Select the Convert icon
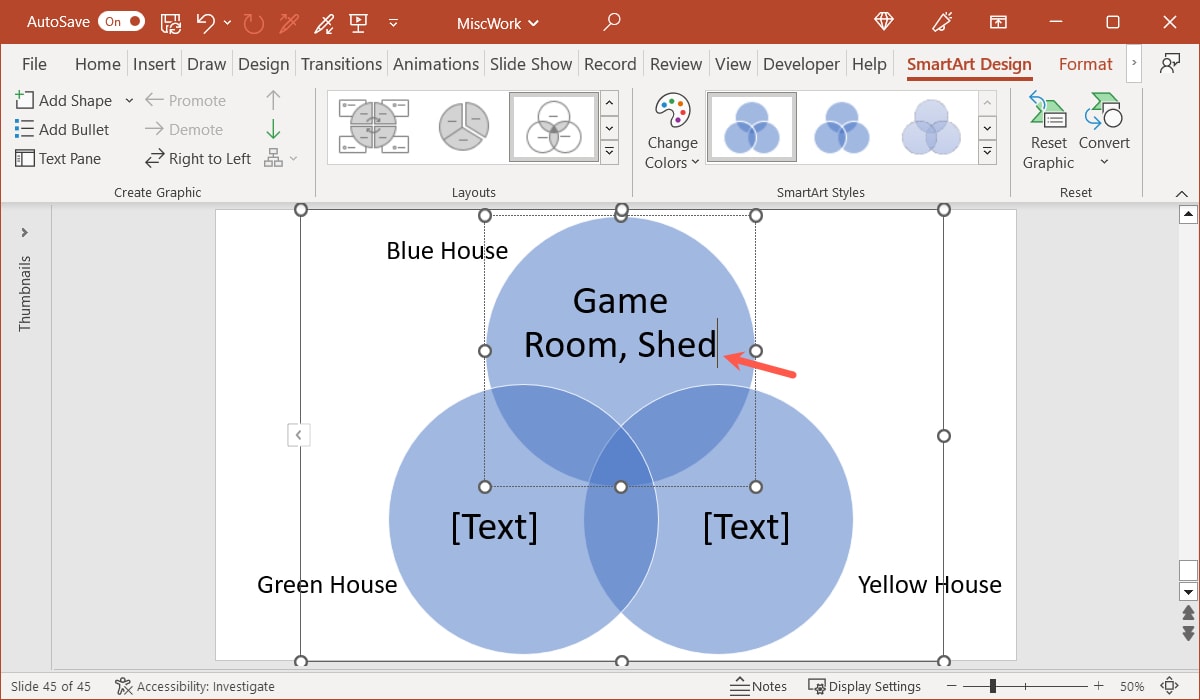This screenshot has height=700, width=1200. (x=1104, y=125)
